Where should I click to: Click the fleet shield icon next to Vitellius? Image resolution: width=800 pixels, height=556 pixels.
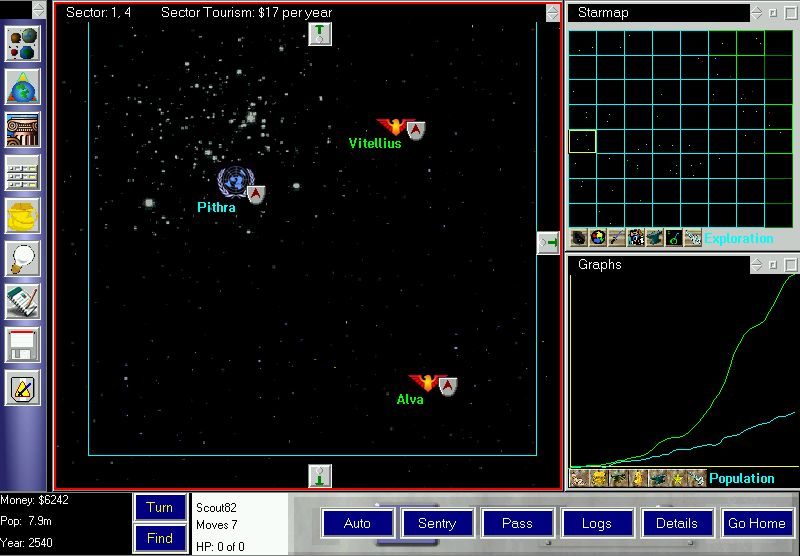click(x=416, y=131)
